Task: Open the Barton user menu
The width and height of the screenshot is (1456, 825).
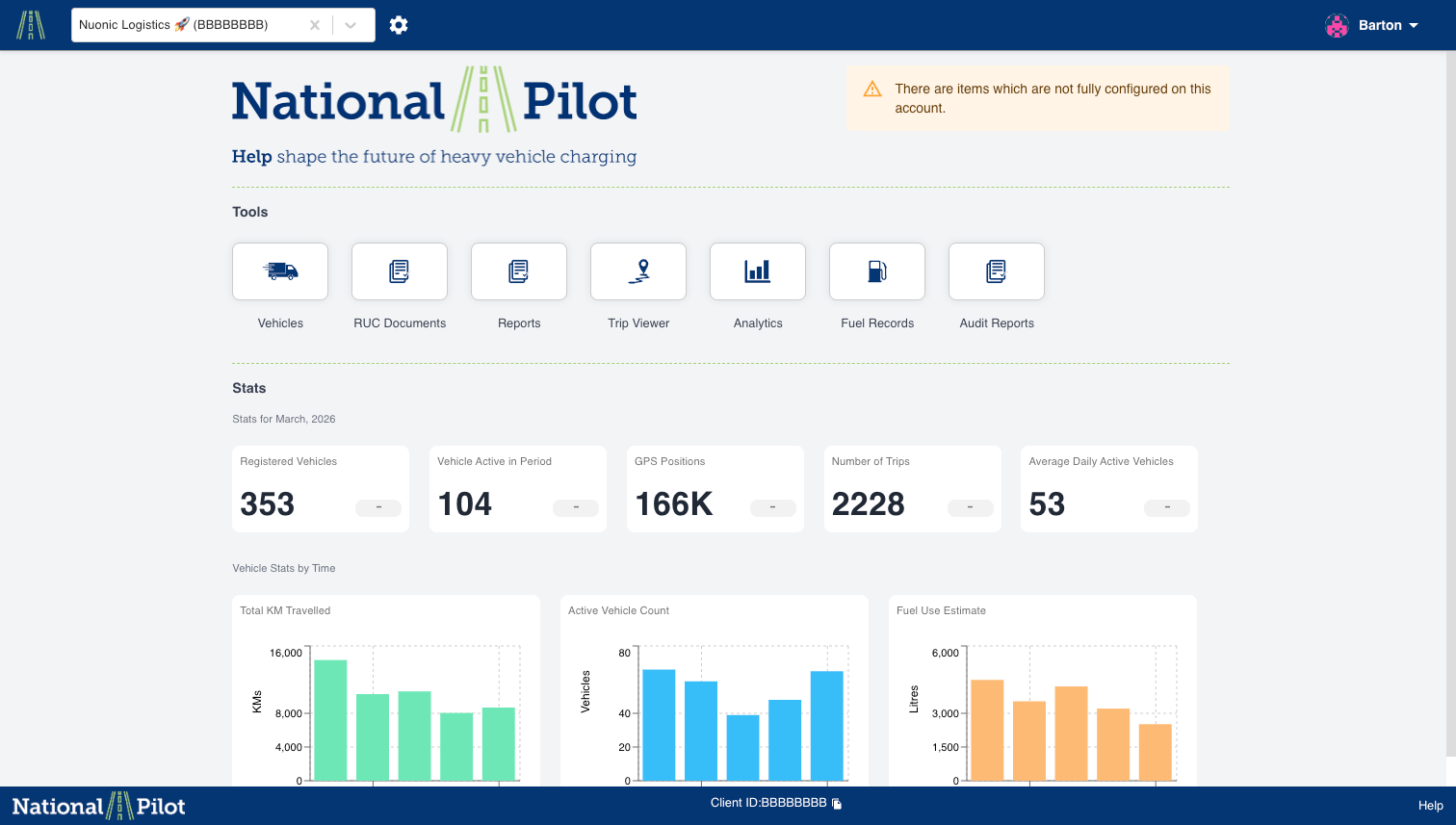Action: (1388, 25)
